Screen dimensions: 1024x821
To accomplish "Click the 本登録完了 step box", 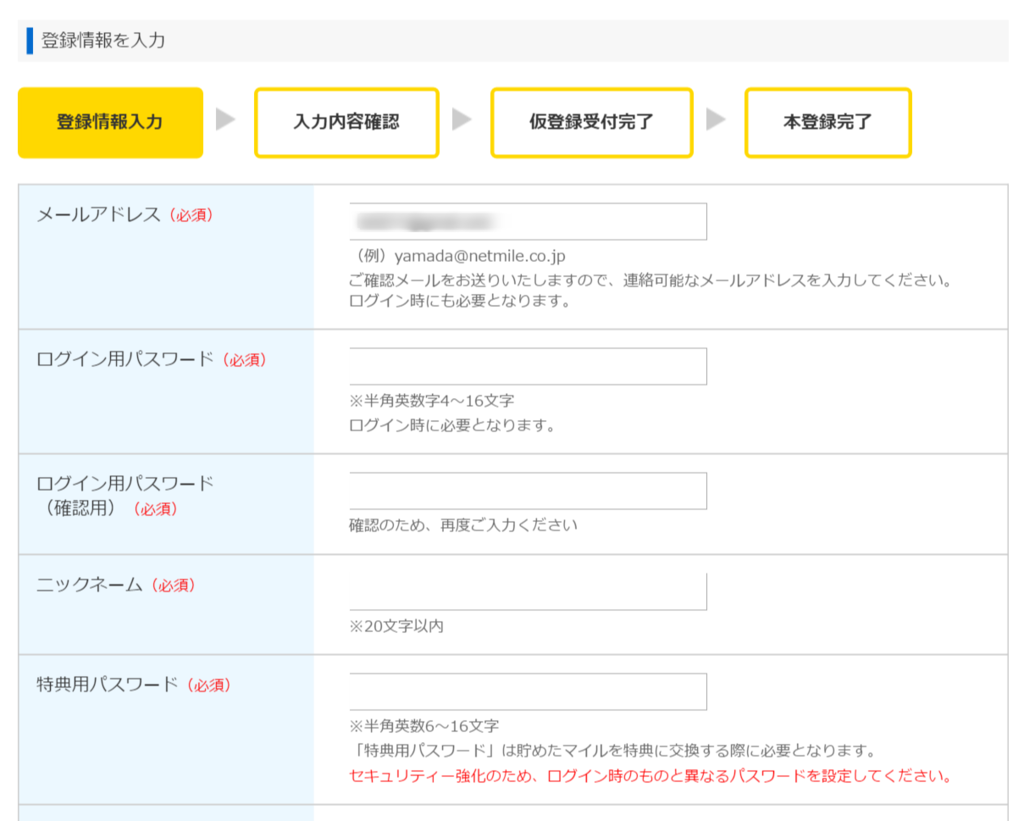I will tap(827, 122).
